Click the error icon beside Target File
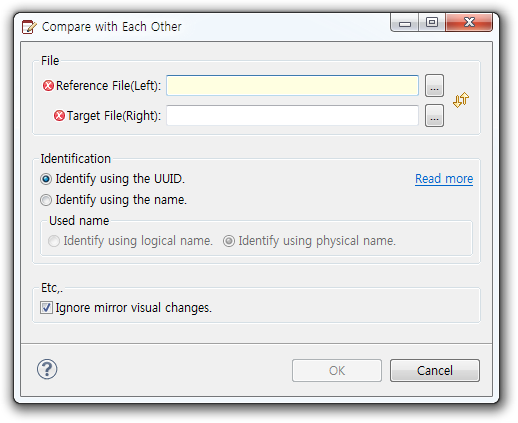Viewport: 518px width, 423px height. tap(59, 116)
